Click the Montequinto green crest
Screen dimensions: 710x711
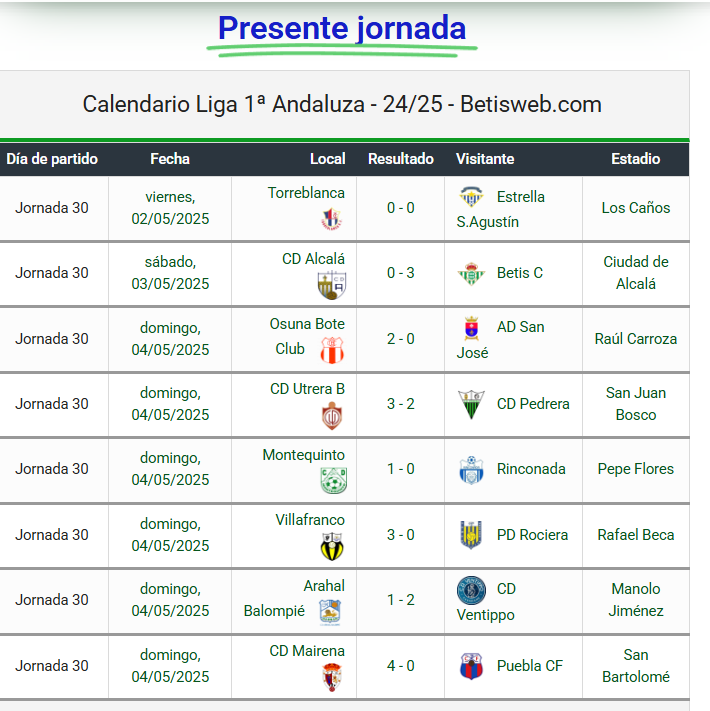point(334,480)
